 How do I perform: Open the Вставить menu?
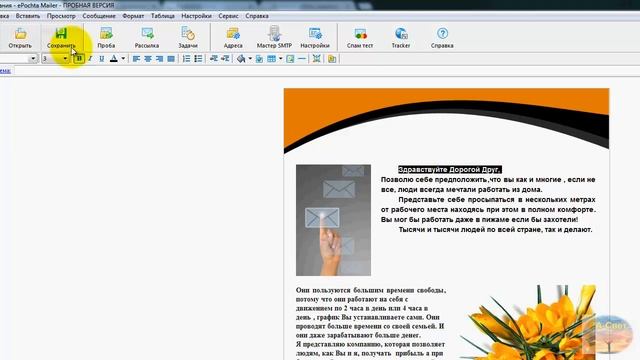tap(28, 16)
